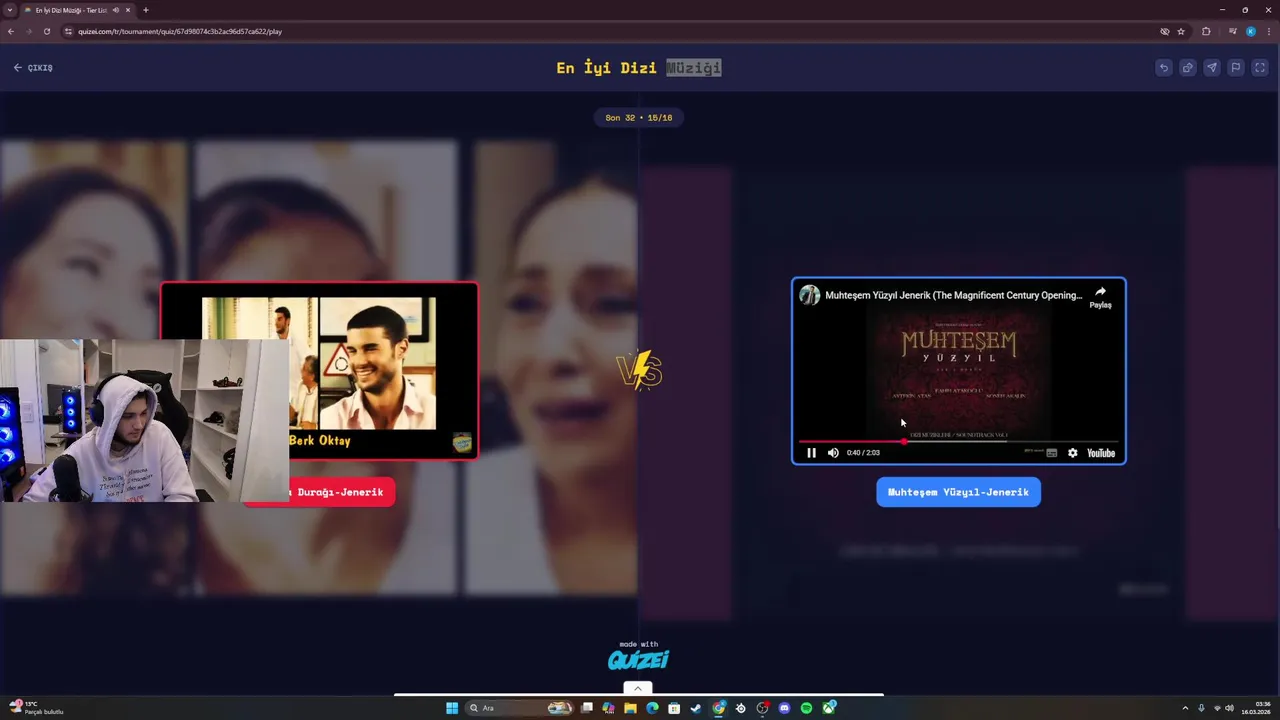This screenshot has height=720, width=1280.
Task: Vote for Kurtlar Vadisi Durağı-Jenerik red button
Action: point(320,492)
